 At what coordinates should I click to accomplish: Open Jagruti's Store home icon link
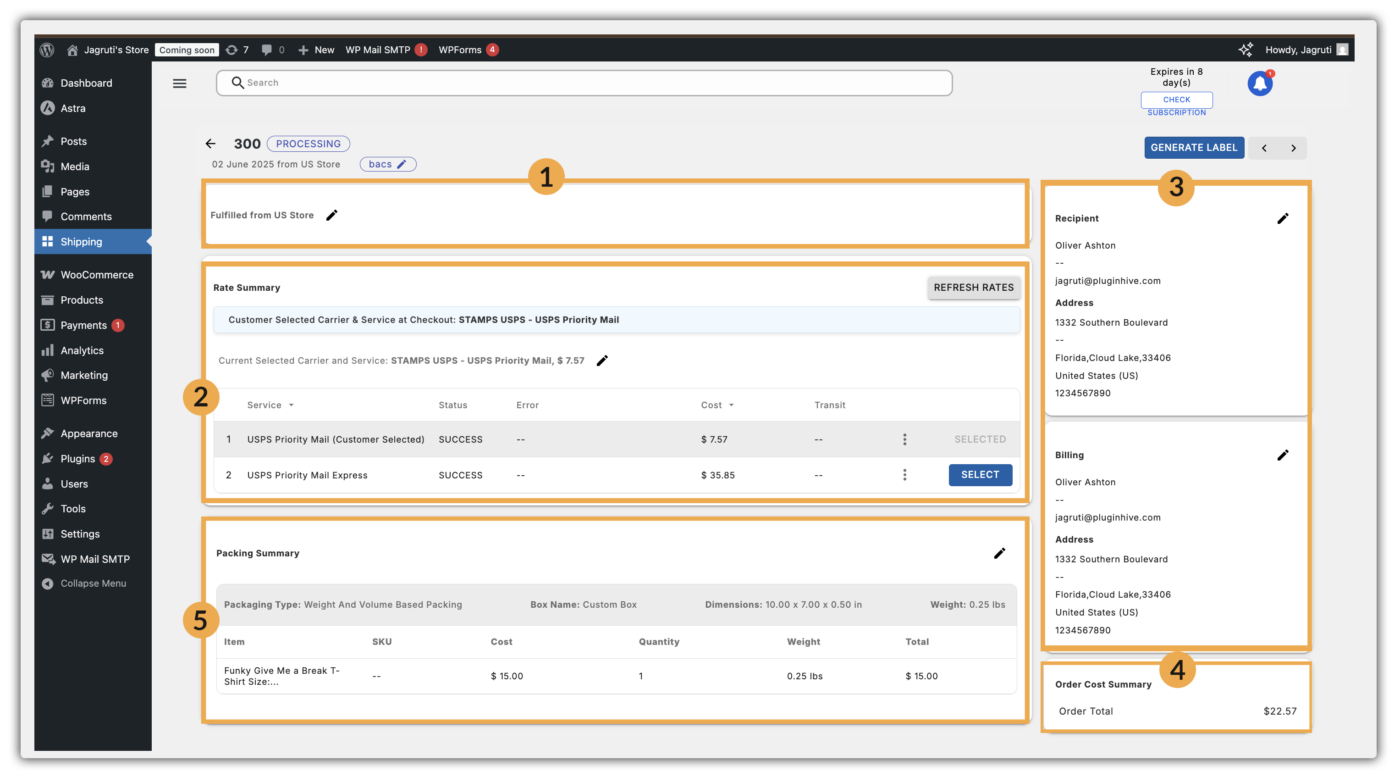click(x=72, y=50)
